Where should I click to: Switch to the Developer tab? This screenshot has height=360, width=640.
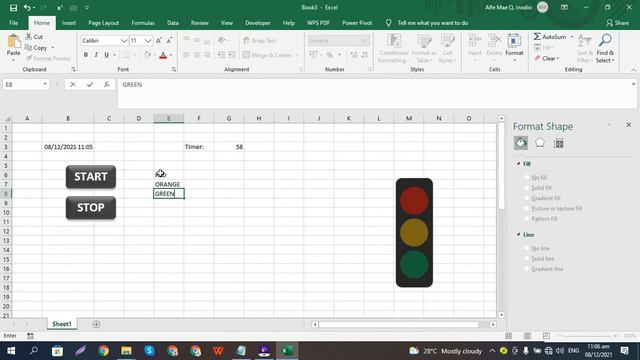(258, 23)
